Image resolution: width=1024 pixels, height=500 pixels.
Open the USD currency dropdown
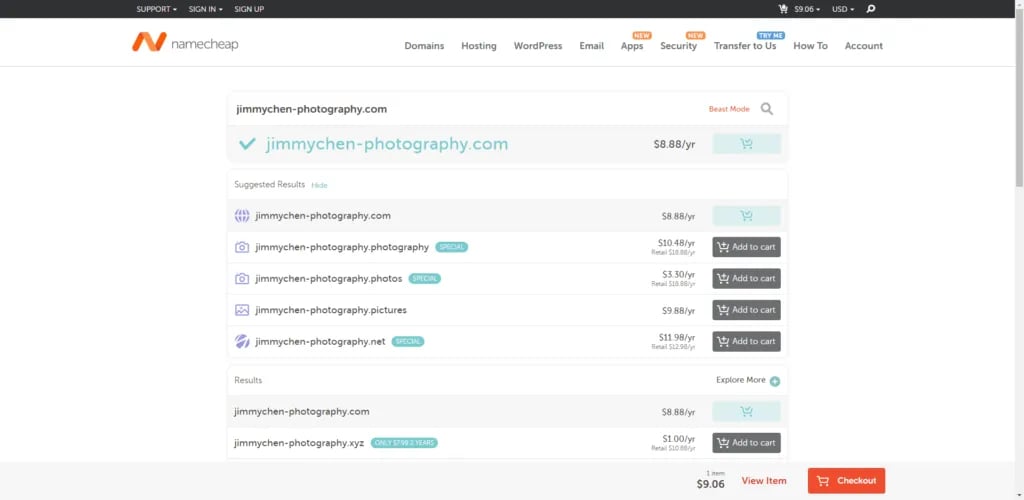pos(843,9)
